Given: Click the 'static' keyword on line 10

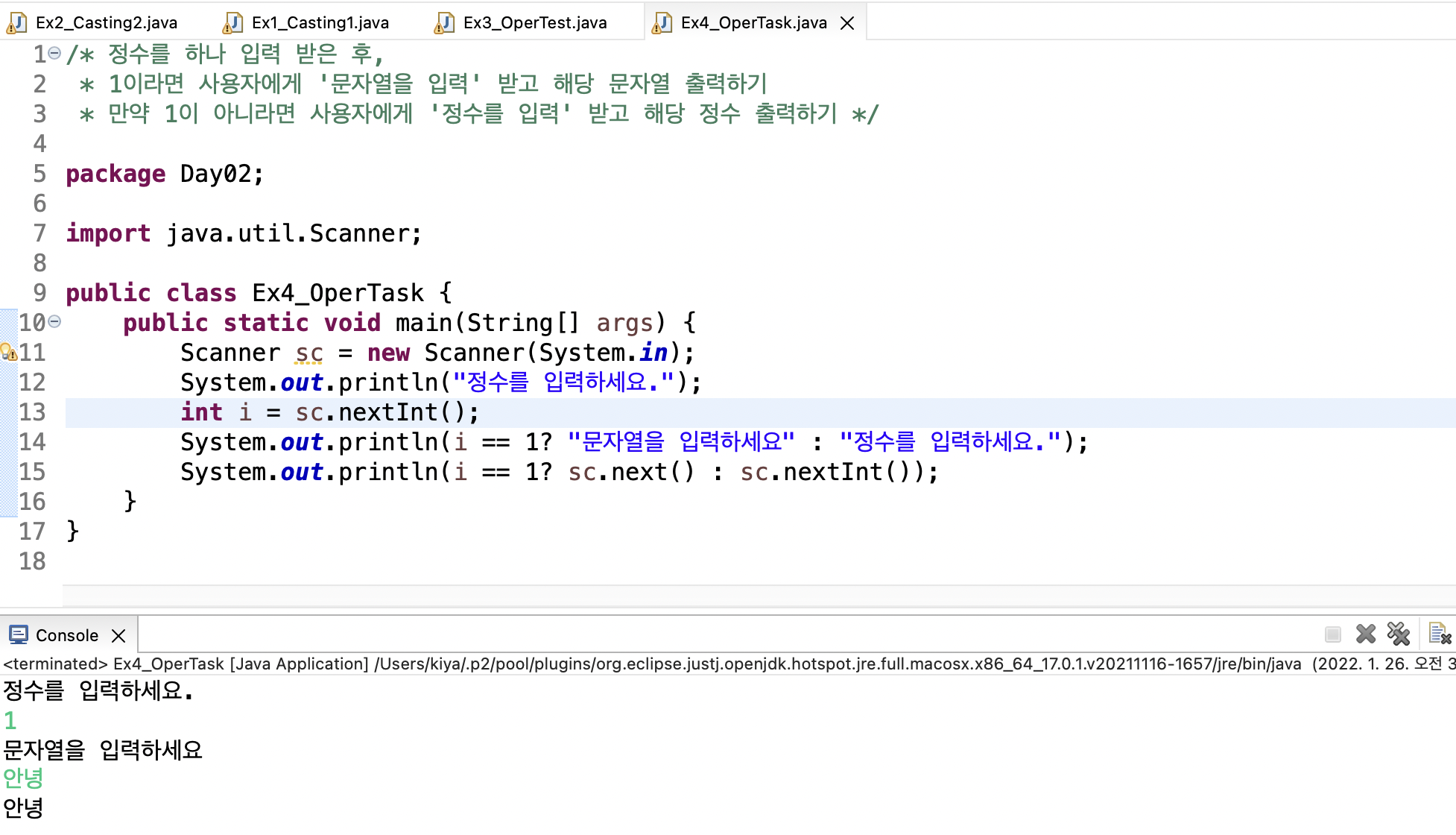Looking at the screenshot, I should point(266,323).
